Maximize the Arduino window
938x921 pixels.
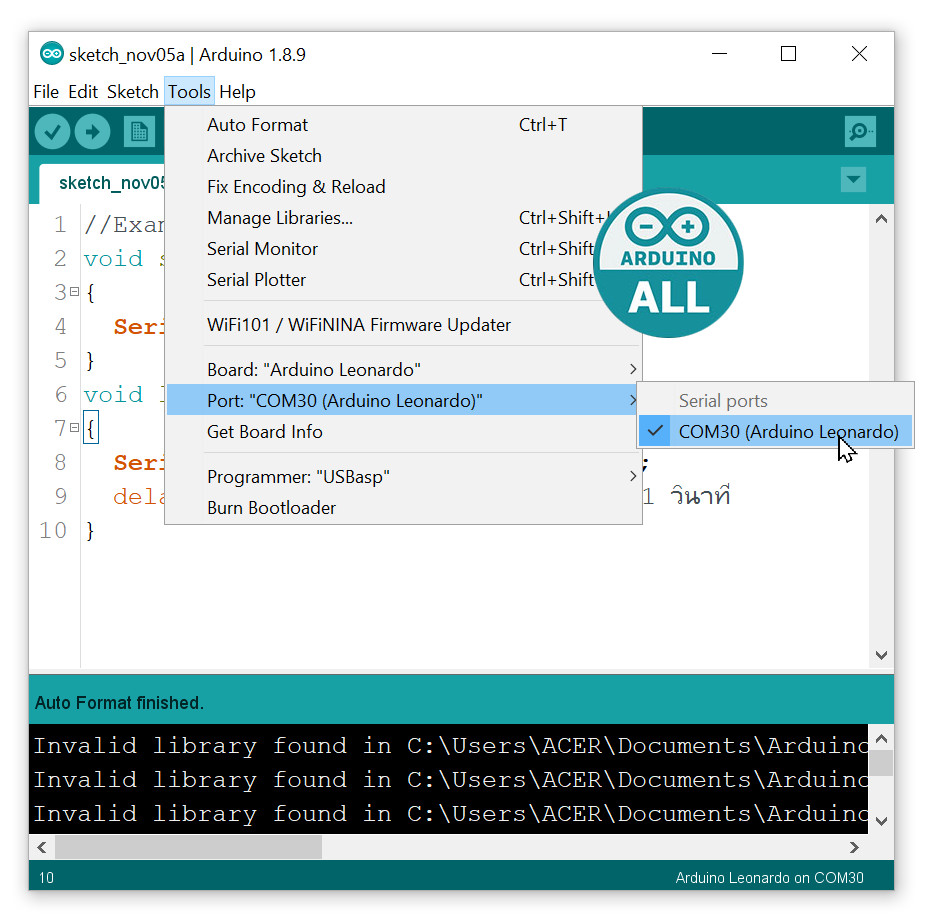[x=788, y=54]
